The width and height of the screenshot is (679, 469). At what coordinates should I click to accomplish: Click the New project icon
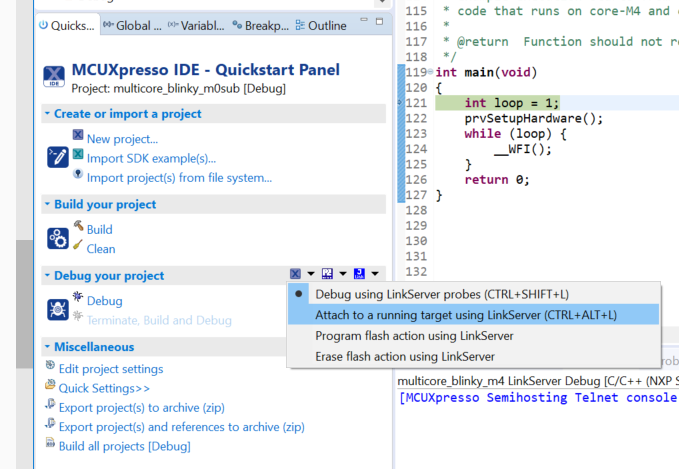(x=78, y=135)
